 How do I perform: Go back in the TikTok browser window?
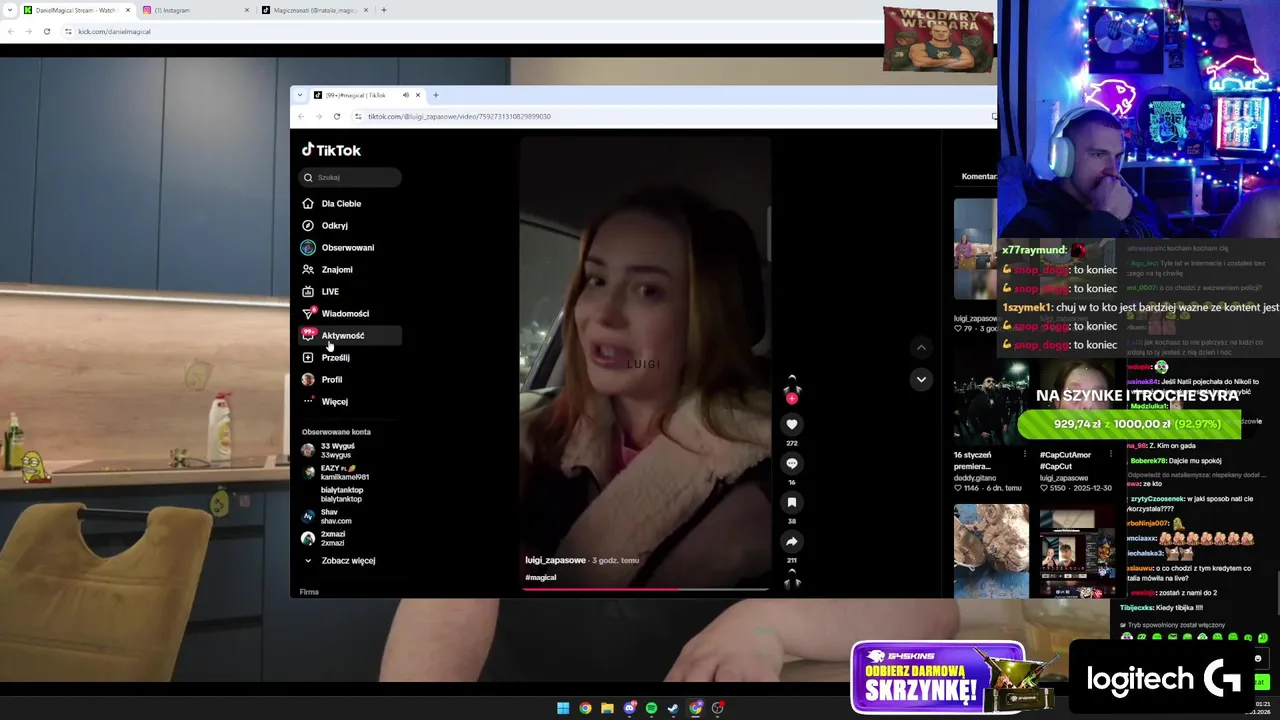301,116
